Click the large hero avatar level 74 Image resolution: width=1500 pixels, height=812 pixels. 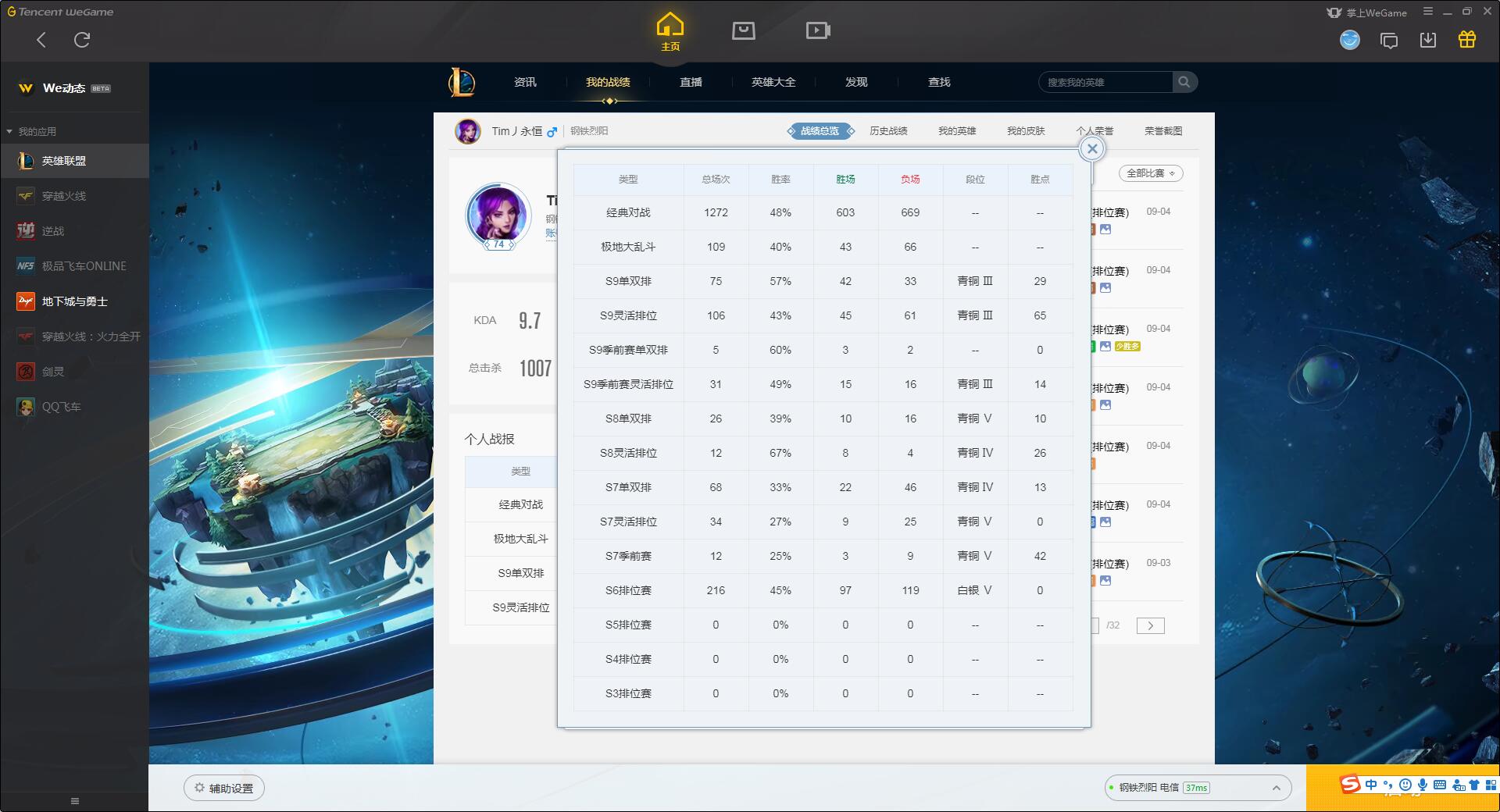(498, 215)
